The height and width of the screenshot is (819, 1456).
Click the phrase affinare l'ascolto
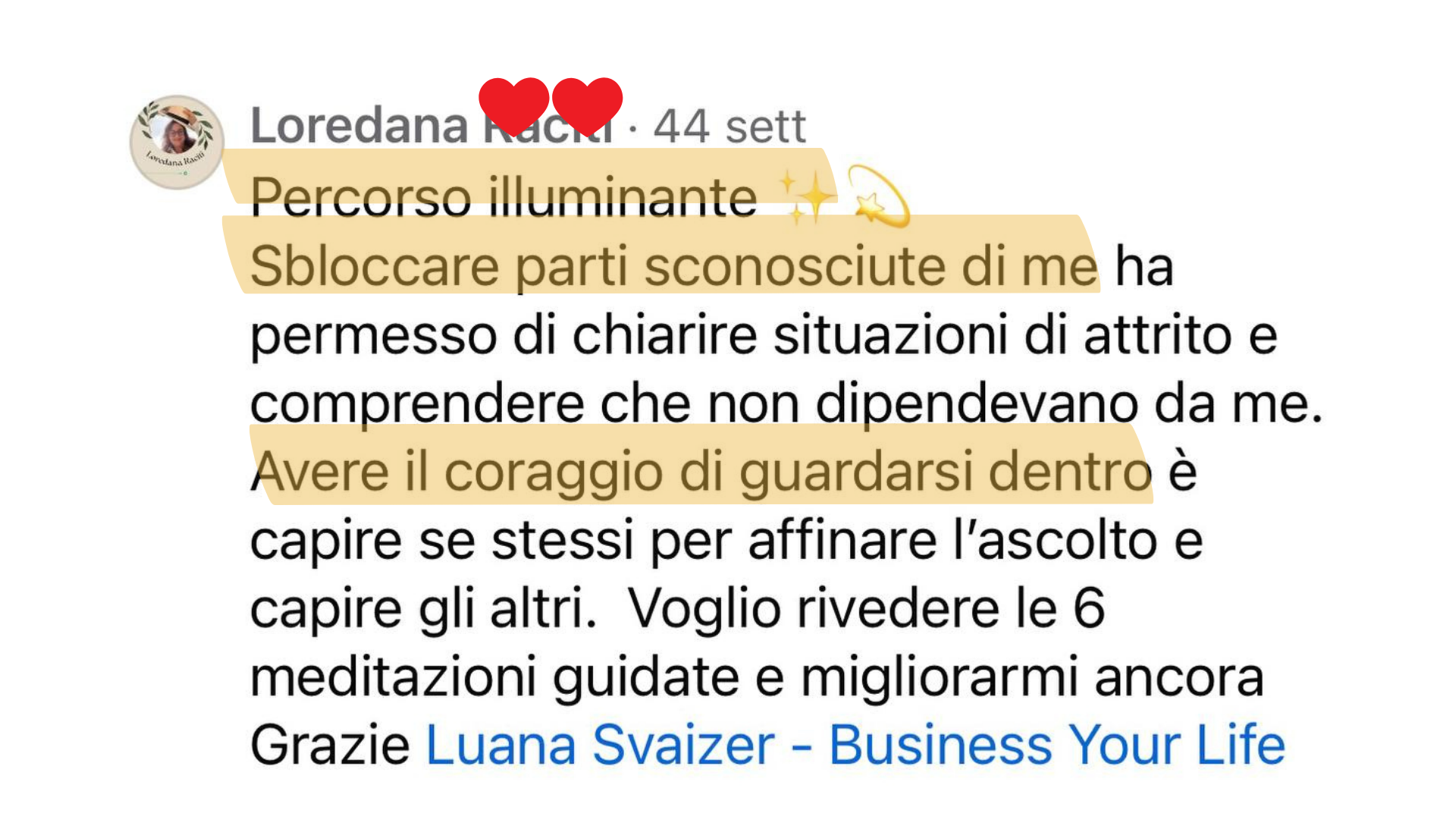pos(952,541)
